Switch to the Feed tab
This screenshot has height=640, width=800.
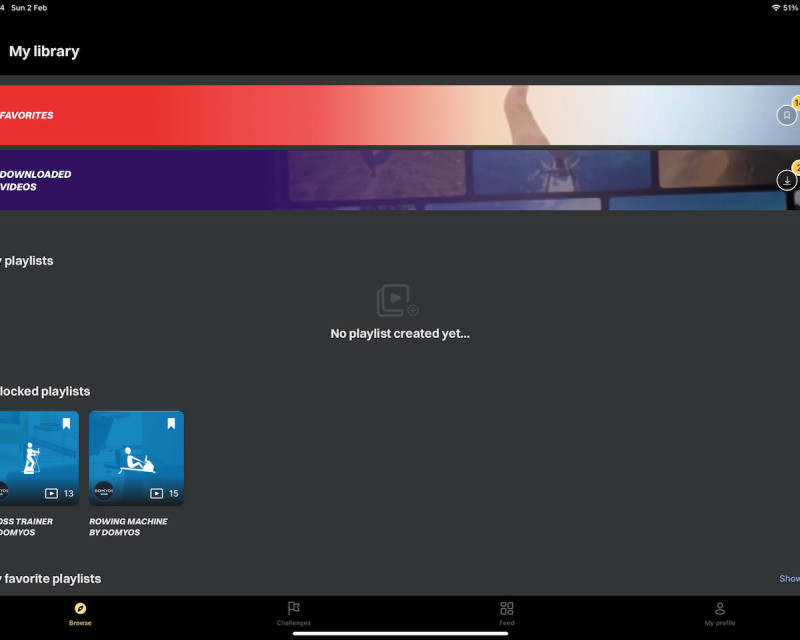(x=506, y=612)
